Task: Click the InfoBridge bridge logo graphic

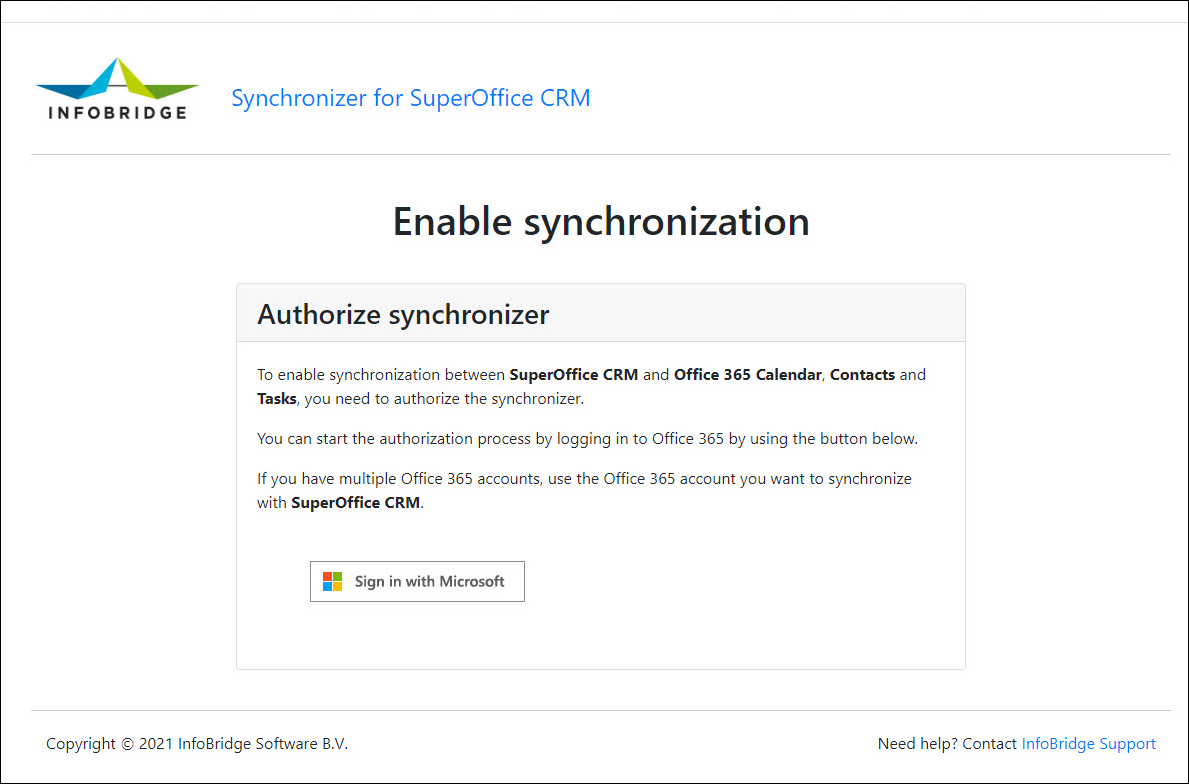Action: [x=117, y=78]
